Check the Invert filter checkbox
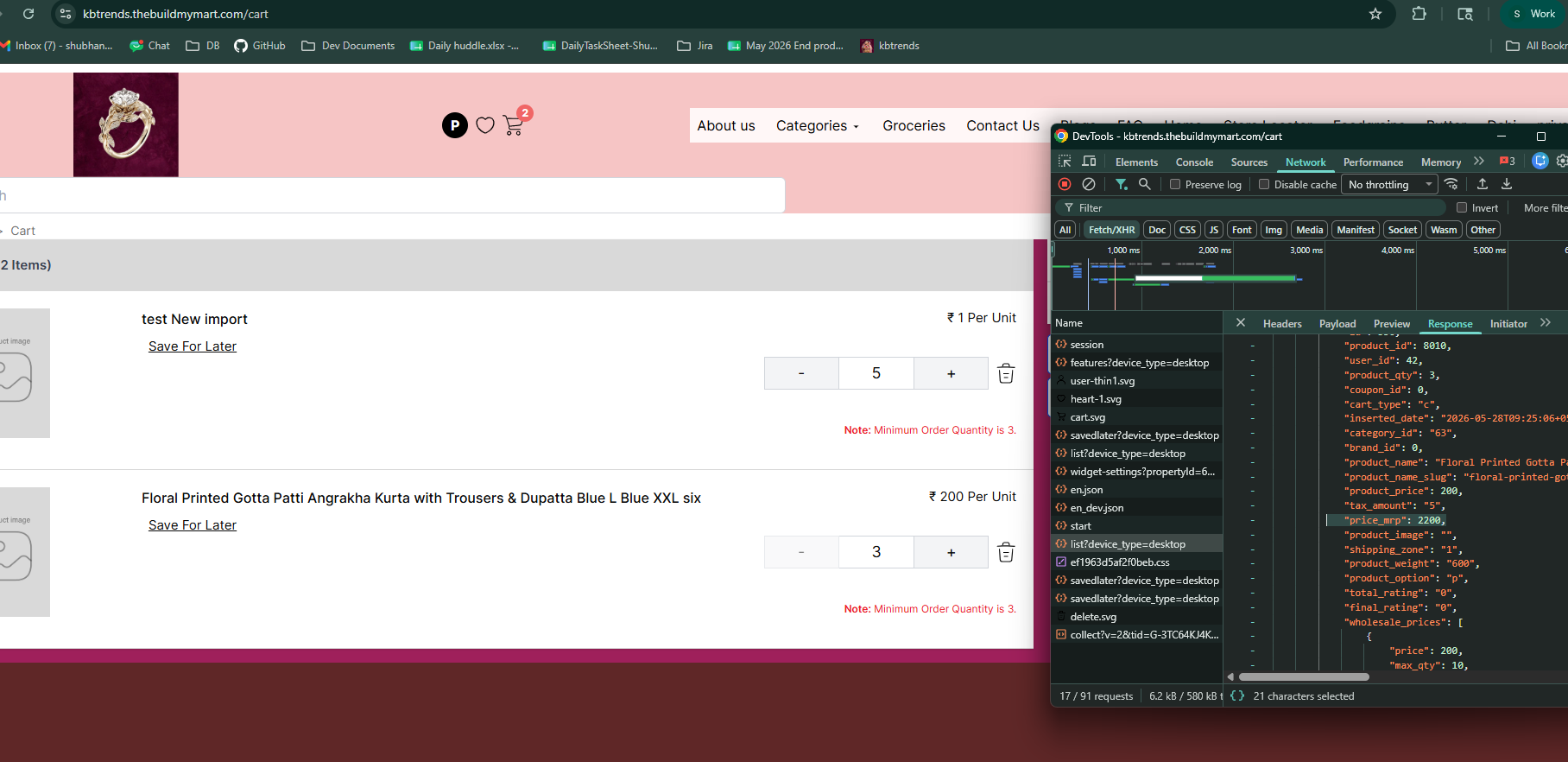The height and width of the screenshot is (762, 1568). point(1462,207)
